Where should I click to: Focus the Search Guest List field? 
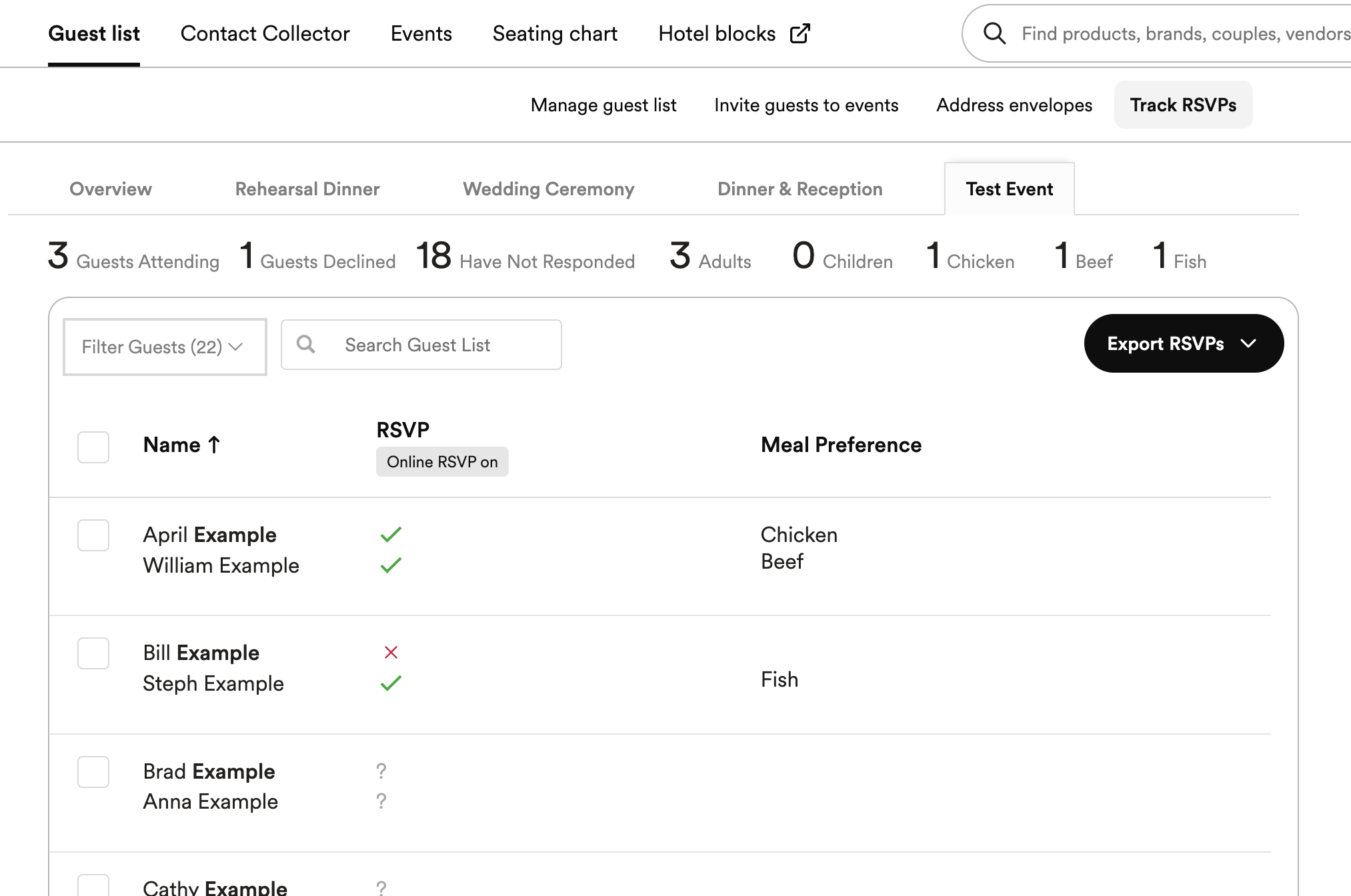click(421, 345)
